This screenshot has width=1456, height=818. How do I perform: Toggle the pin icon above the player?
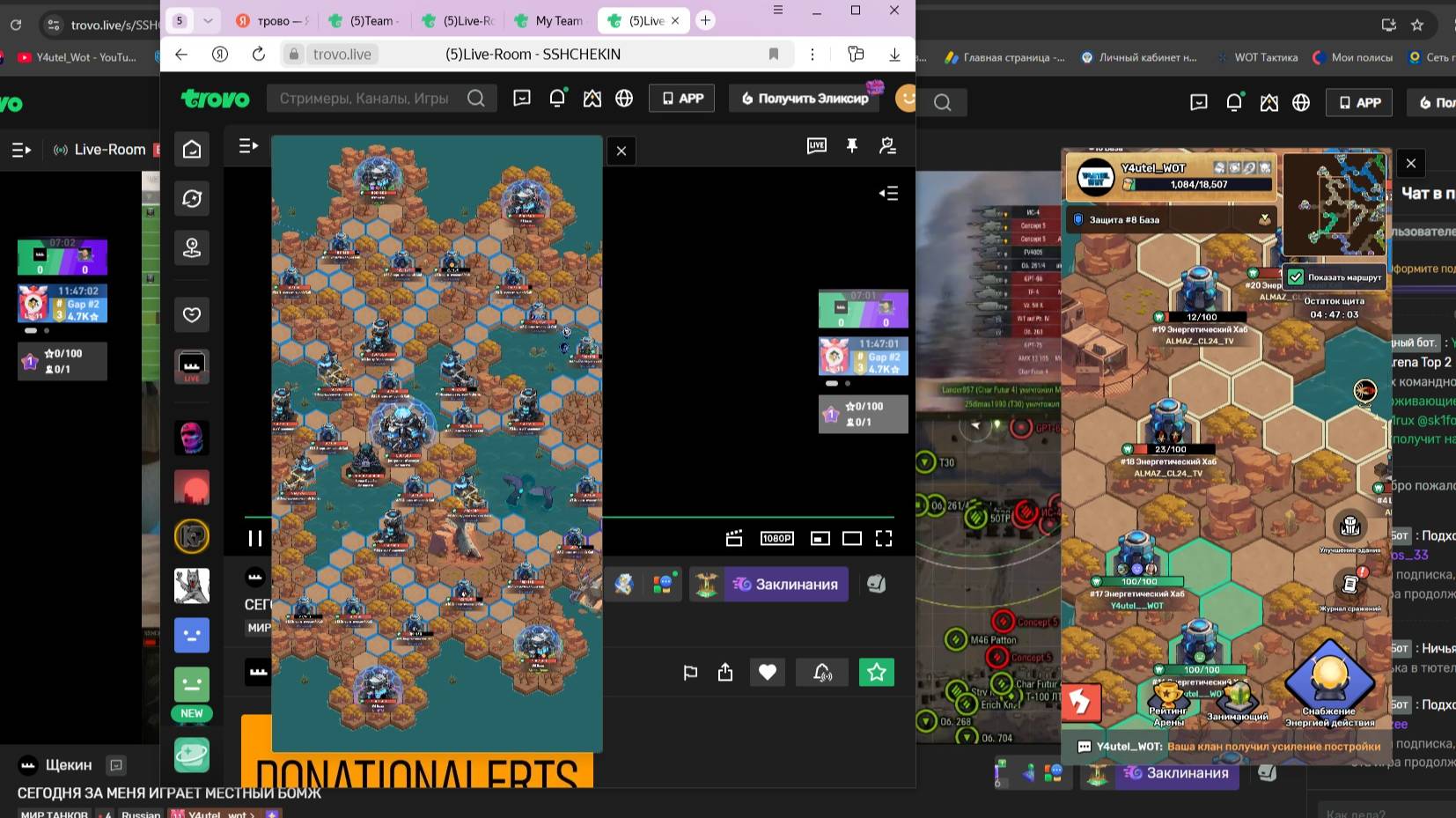[x=852, y=145]
